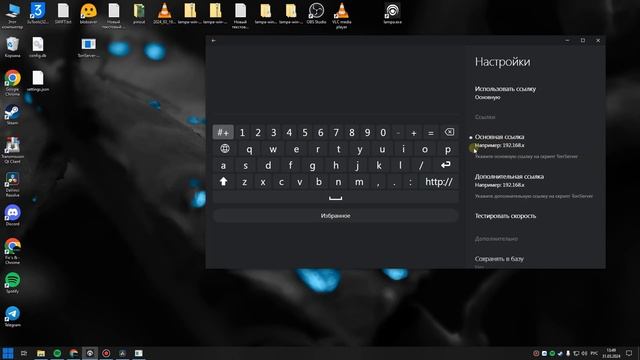Open the lampa.exe desktop shortcut
This screenshot has width=640, height=360.
[392, 14]
